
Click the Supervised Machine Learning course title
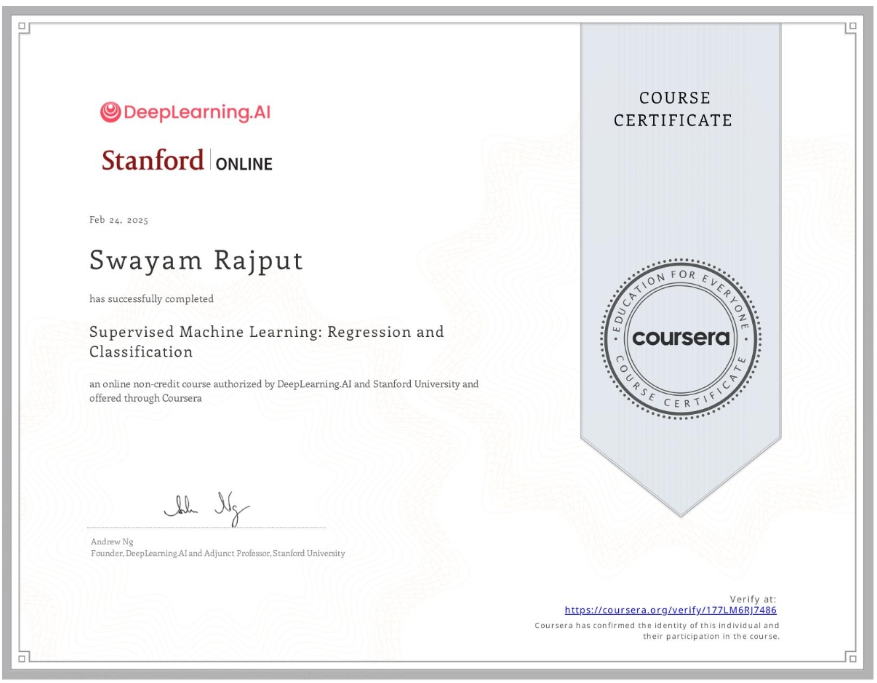click(x=266, y=341)
